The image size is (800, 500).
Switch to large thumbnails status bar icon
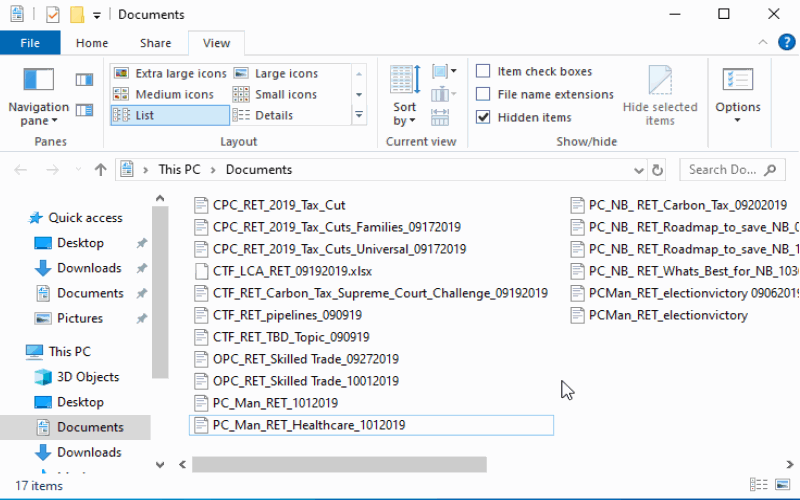click(x=782, y=484)
